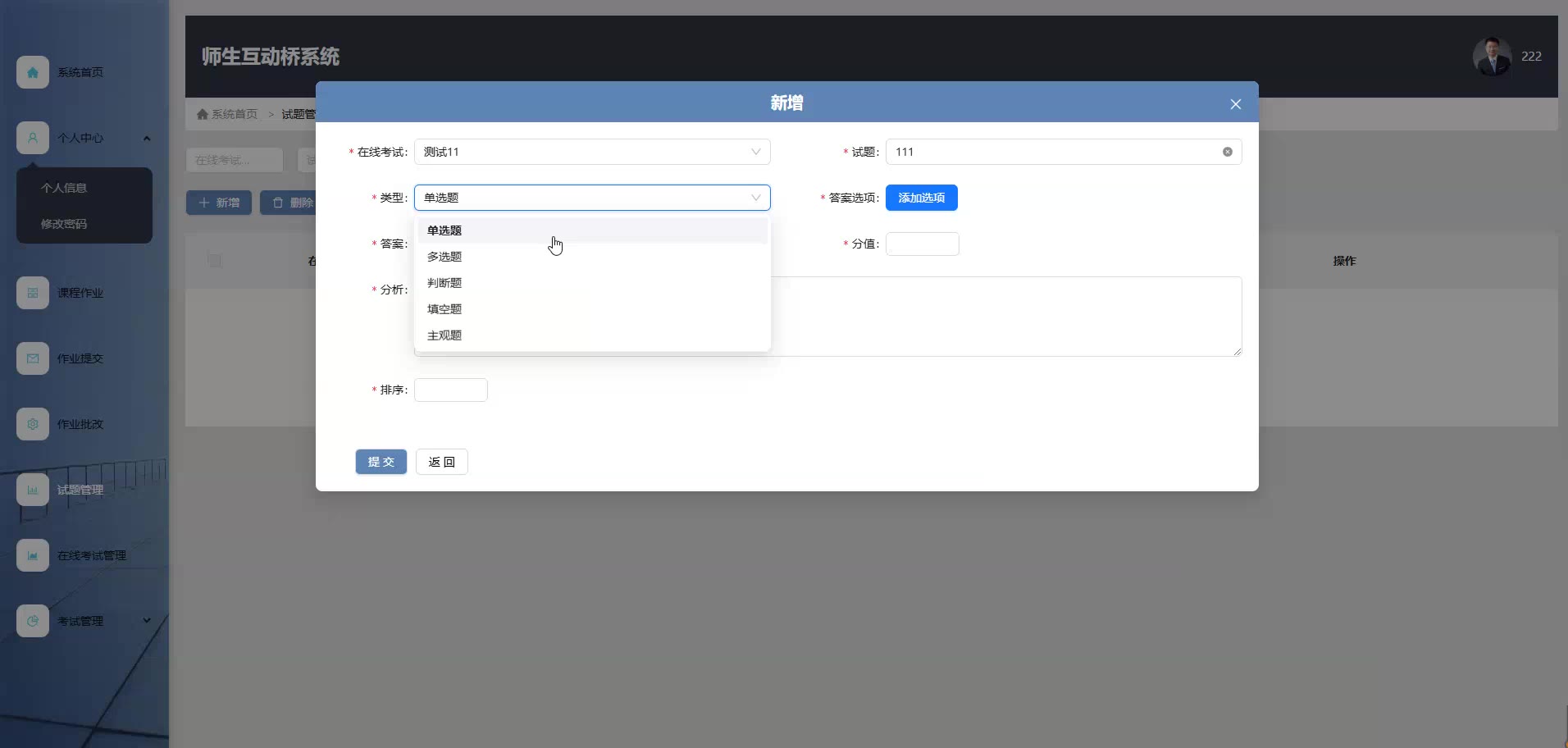Collapse the 个人中心 submenu arrow

point(147,138)
